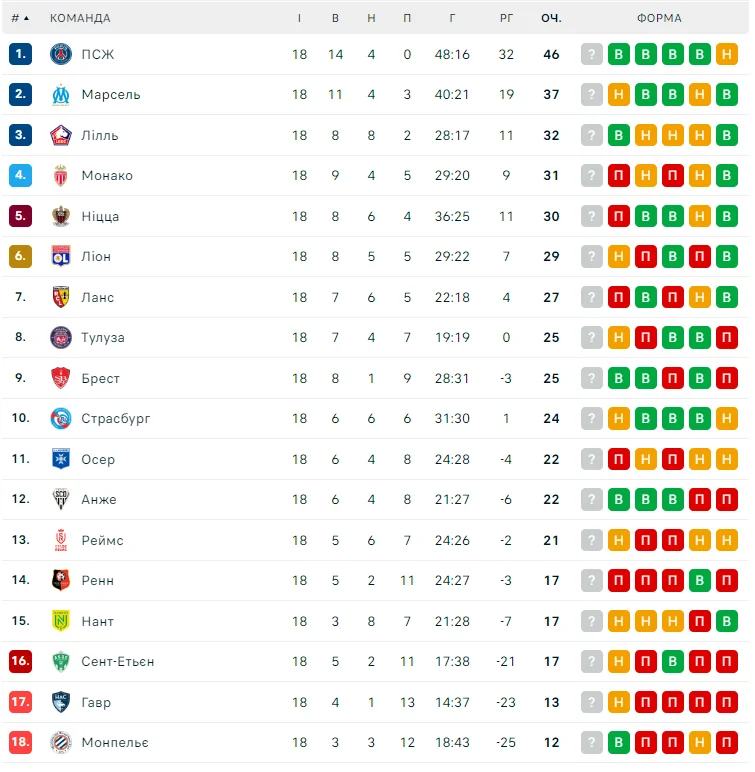The width and height of the screenshot is (755, 772).
Task: Sort standings by ОЧ. points column
Action: [551, 18]
